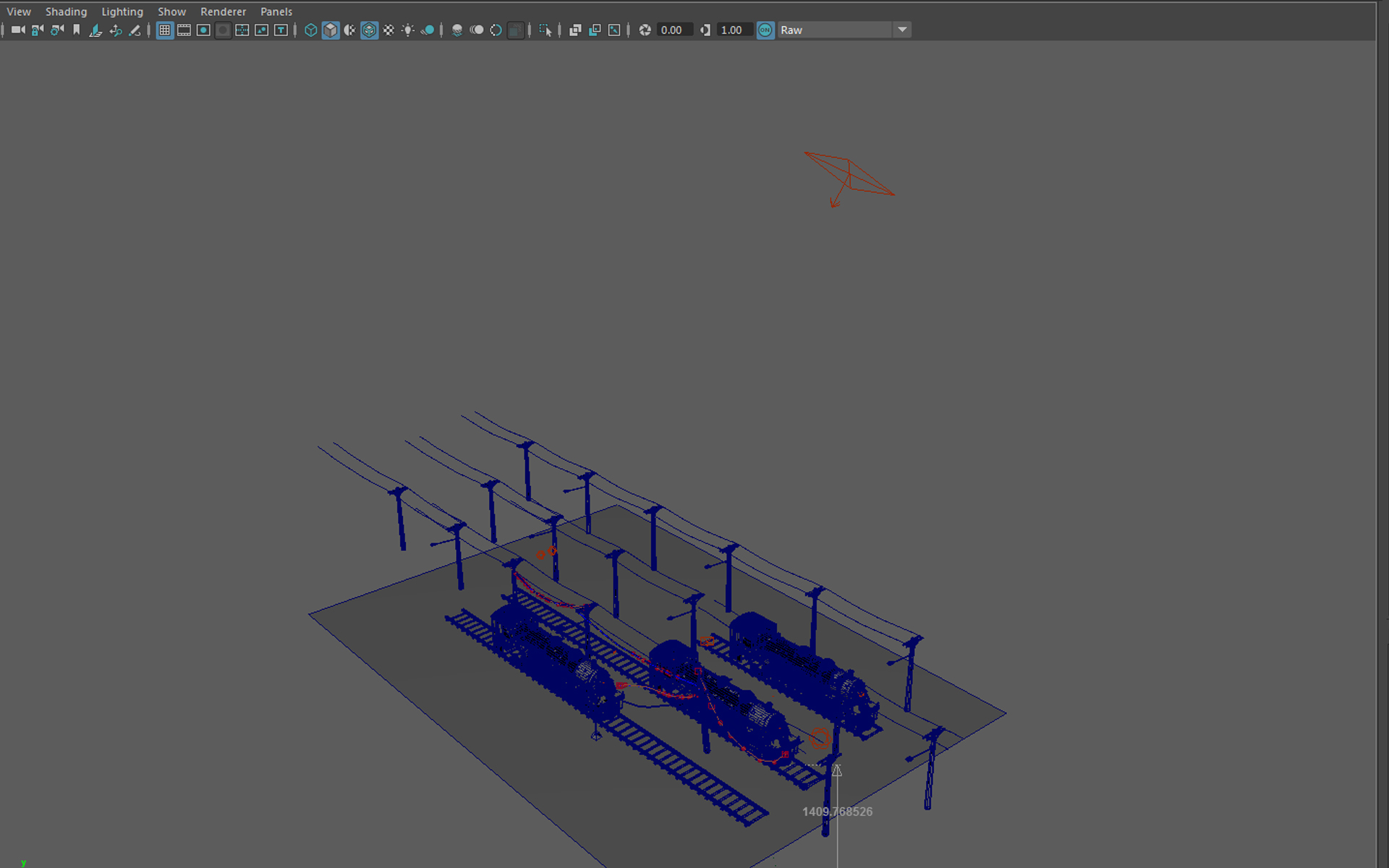This screenshot has width=1389, height=868.
Task: Click the X-Ray Joints icon
Action: [x=614, y=30]
